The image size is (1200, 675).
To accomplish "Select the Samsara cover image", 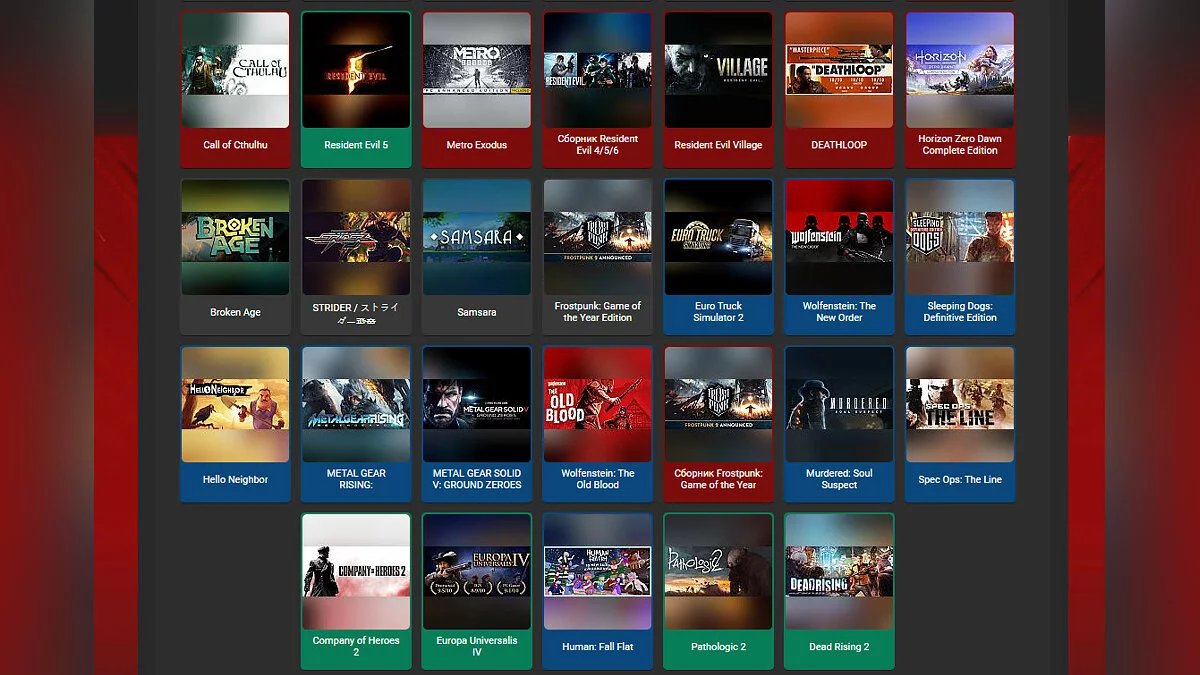I will tap(477, 237).
